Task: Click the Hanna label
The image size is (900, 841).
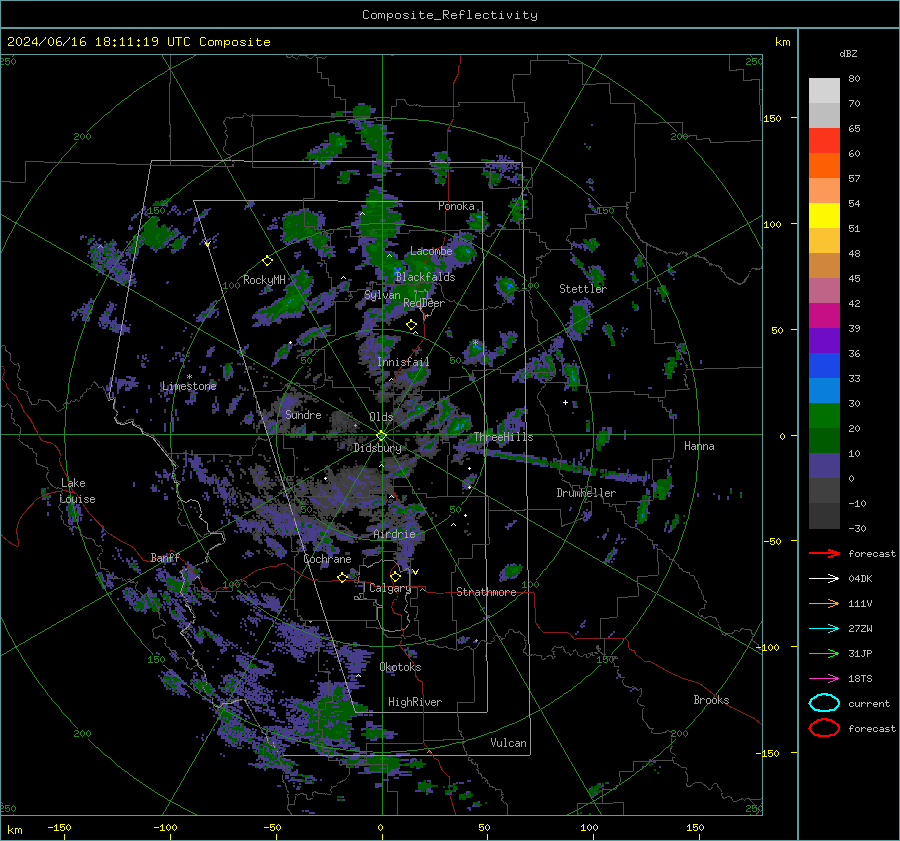Action: click(699, 446)
